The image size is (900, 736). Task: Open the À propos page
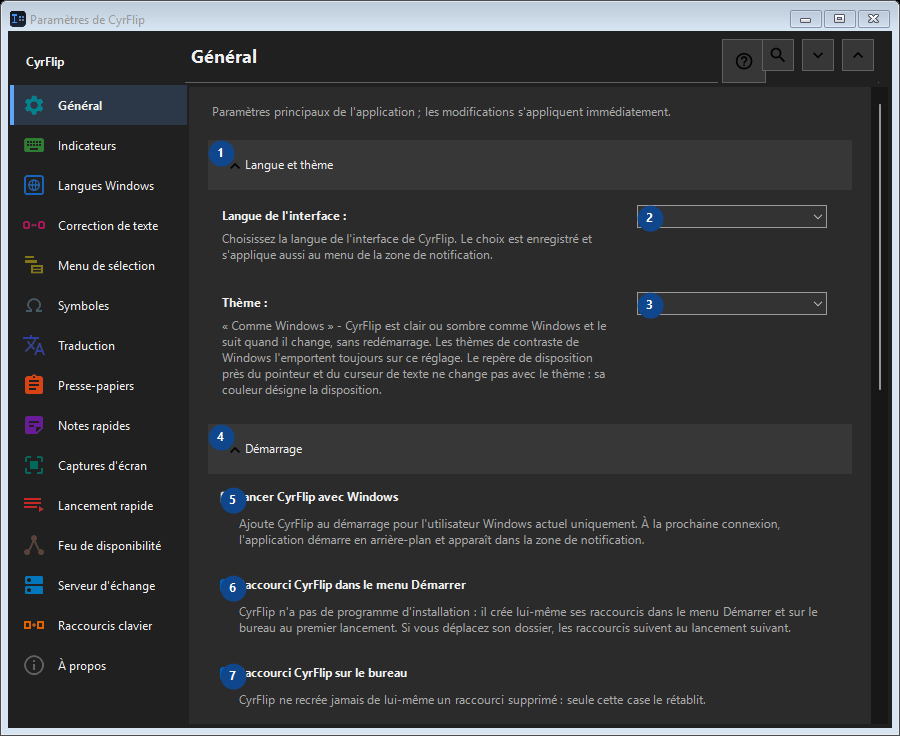(x=99, y=666)
